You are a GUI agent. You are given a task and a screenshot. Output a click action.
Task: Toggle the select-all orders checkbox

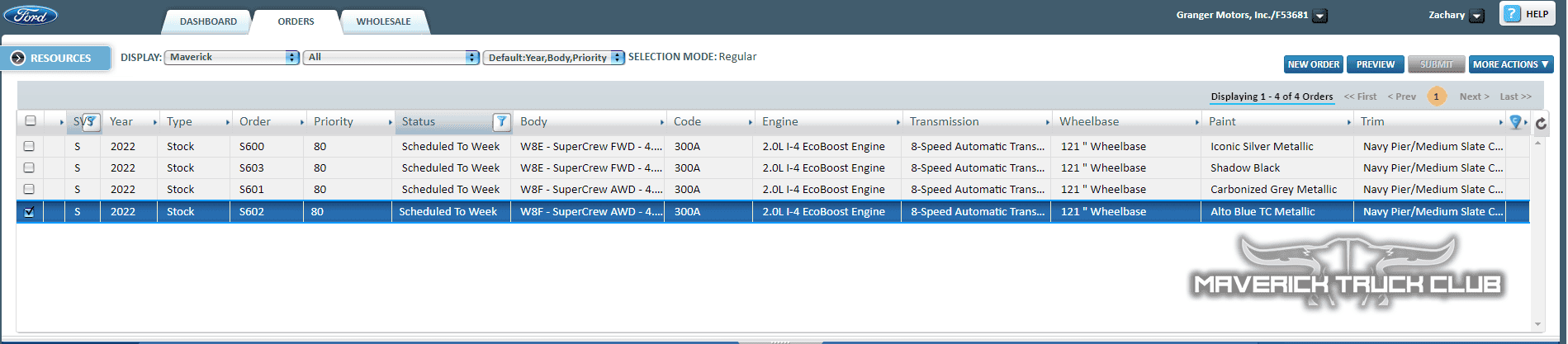click(x=31, y=121)
